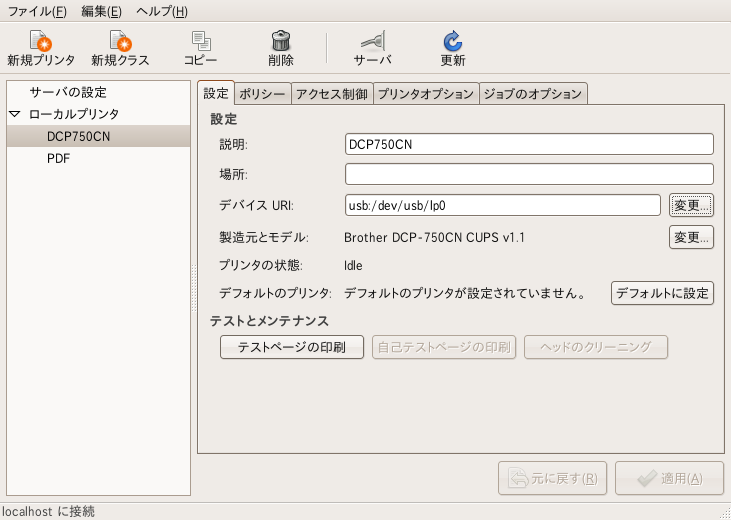Click the 新規クラス (New Class) toolbar icon

coord(121,41)
